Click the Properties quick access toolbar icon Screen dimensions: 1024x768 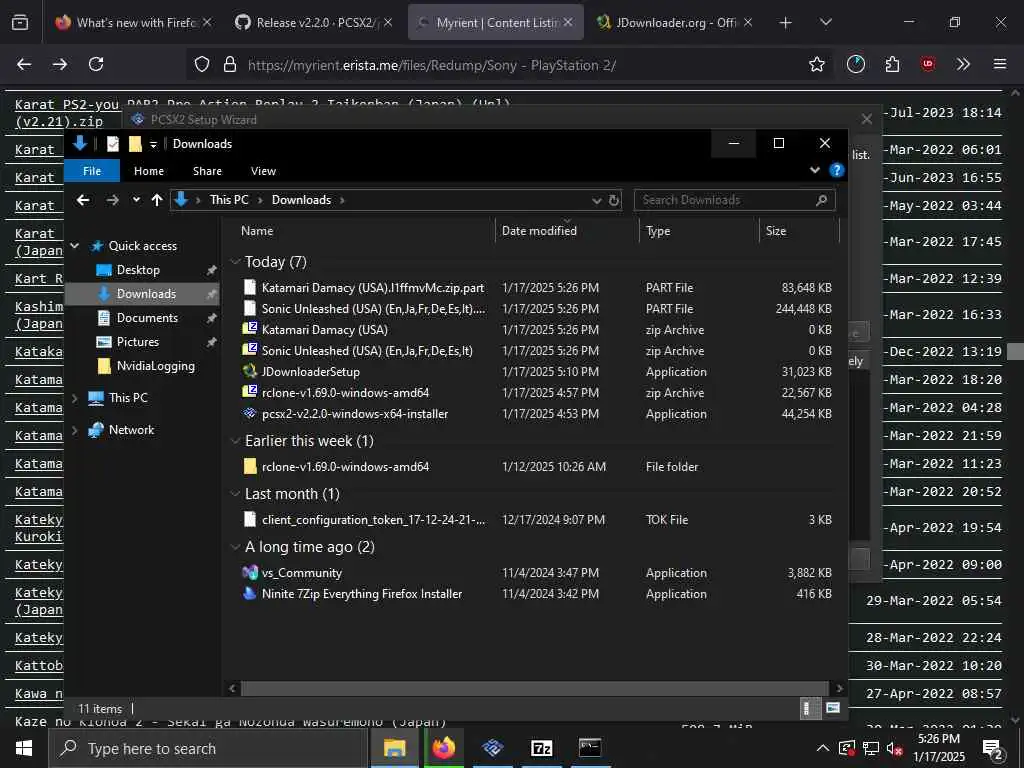113,144
